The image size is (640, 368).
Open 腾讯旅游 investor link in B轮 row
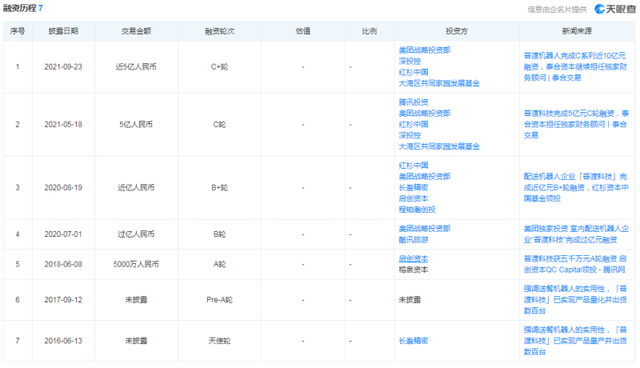point(413,240)
